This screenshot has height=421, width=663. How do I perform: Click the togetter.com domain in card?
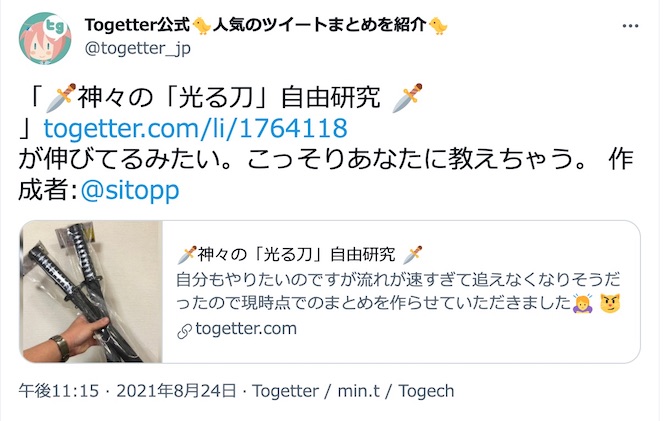pyautogui.click(x=246, y=329)
